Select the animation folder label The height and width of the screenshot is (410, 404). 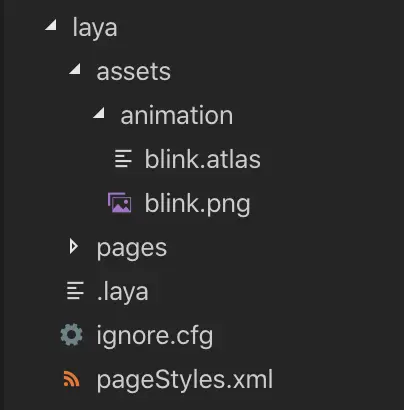tap(177, 115)
